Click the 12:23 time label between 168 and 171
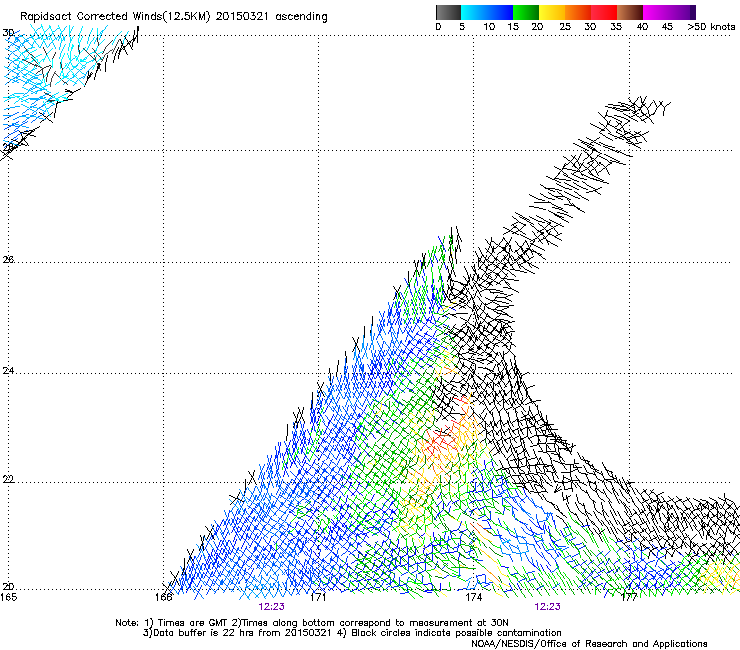This screenshot has height=650, width=740. click(x=271, y=607)
